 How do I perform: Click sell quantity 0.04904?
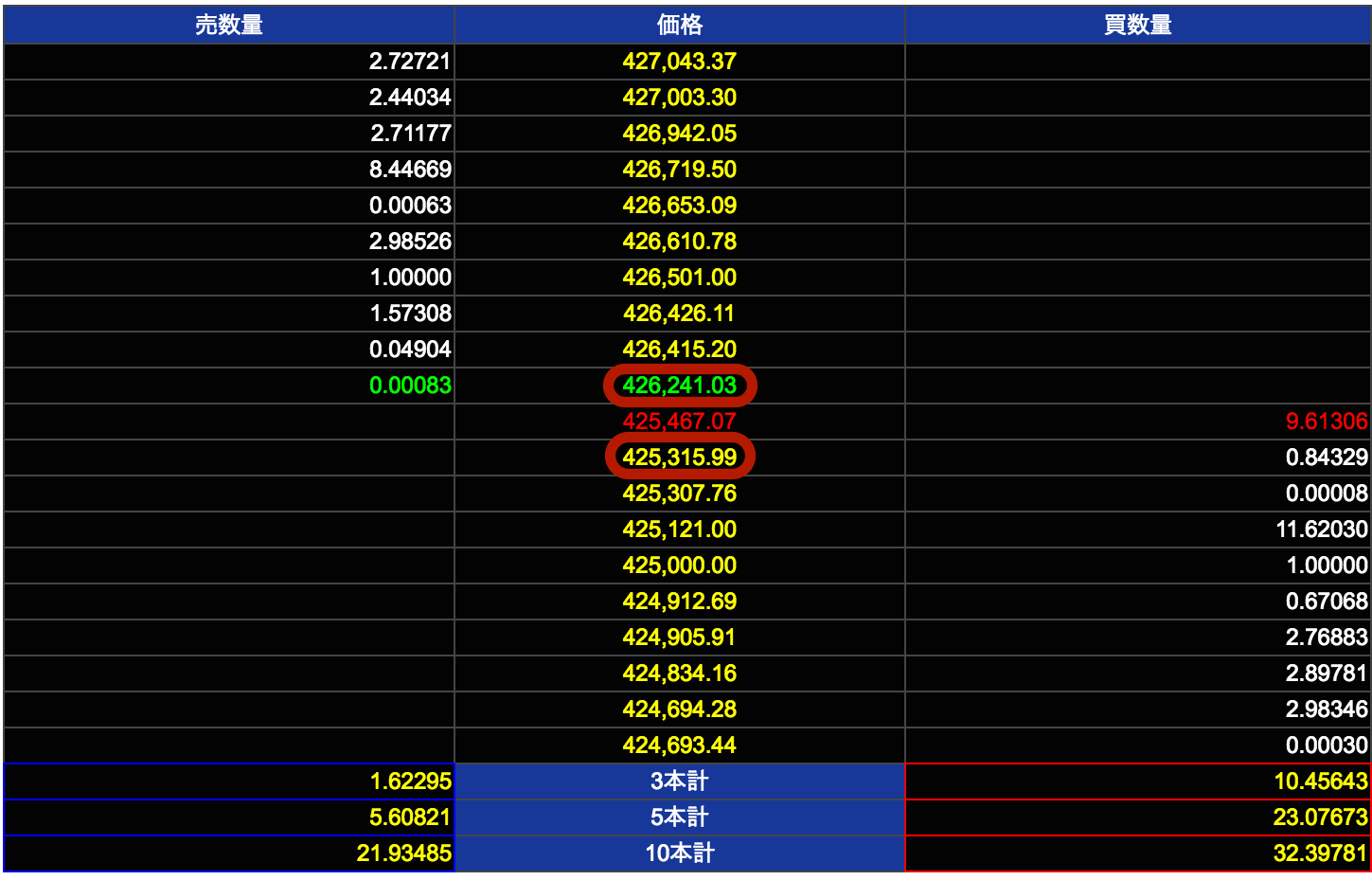pos(410,350)
